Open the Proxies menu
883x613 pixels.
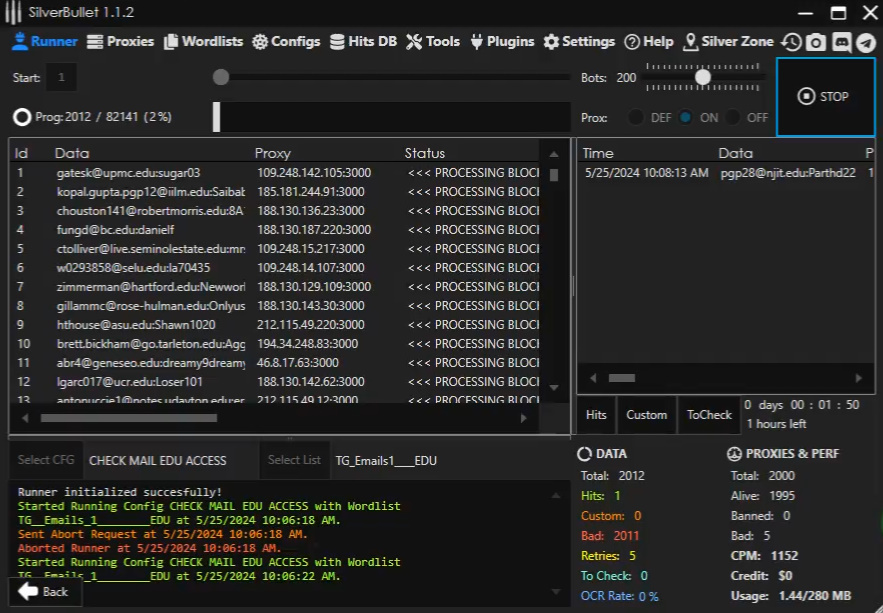[120, 42]
